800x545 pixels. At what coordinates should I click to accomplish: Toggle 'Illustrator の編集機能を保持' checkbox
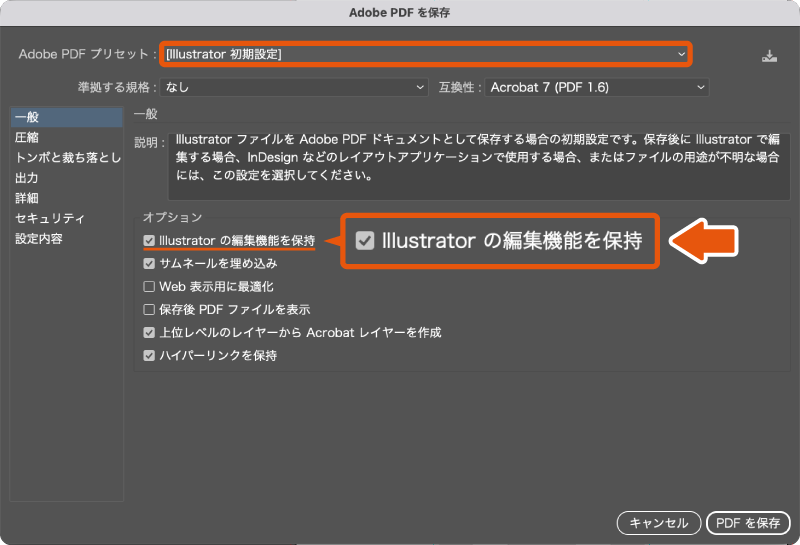click(149, 241)
